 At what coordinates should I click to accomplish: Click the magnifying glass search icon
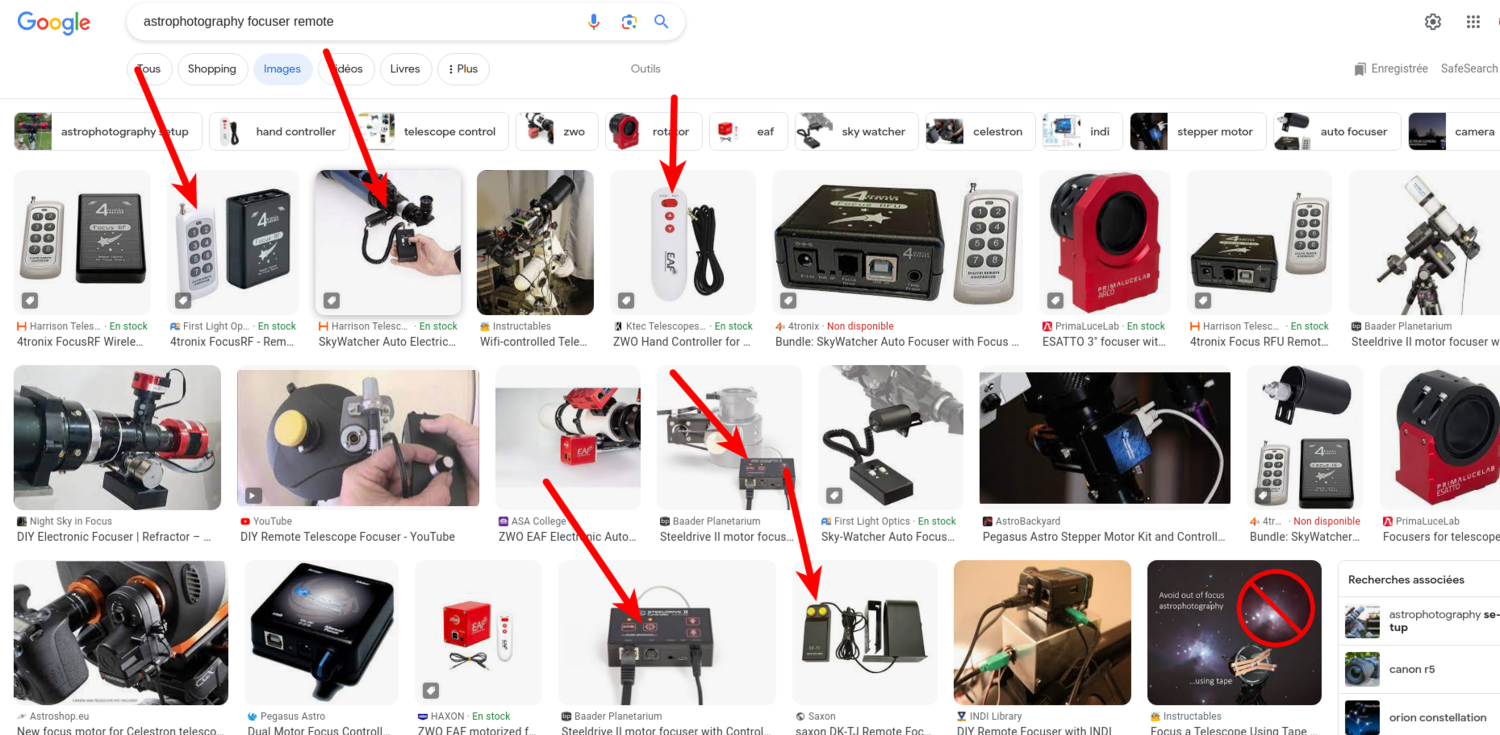point(660,21)
